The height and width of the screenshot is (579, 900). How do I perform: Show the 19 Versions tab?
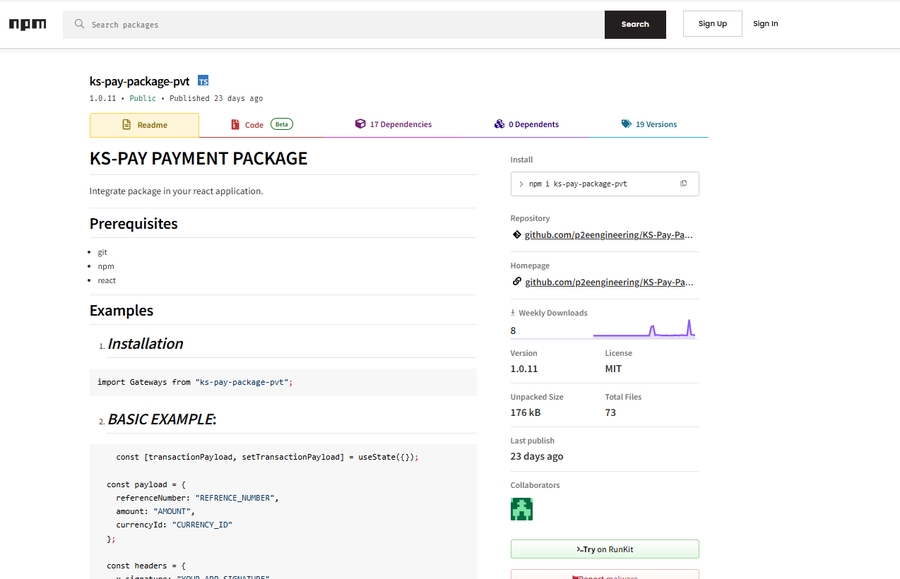coord(649,125)
